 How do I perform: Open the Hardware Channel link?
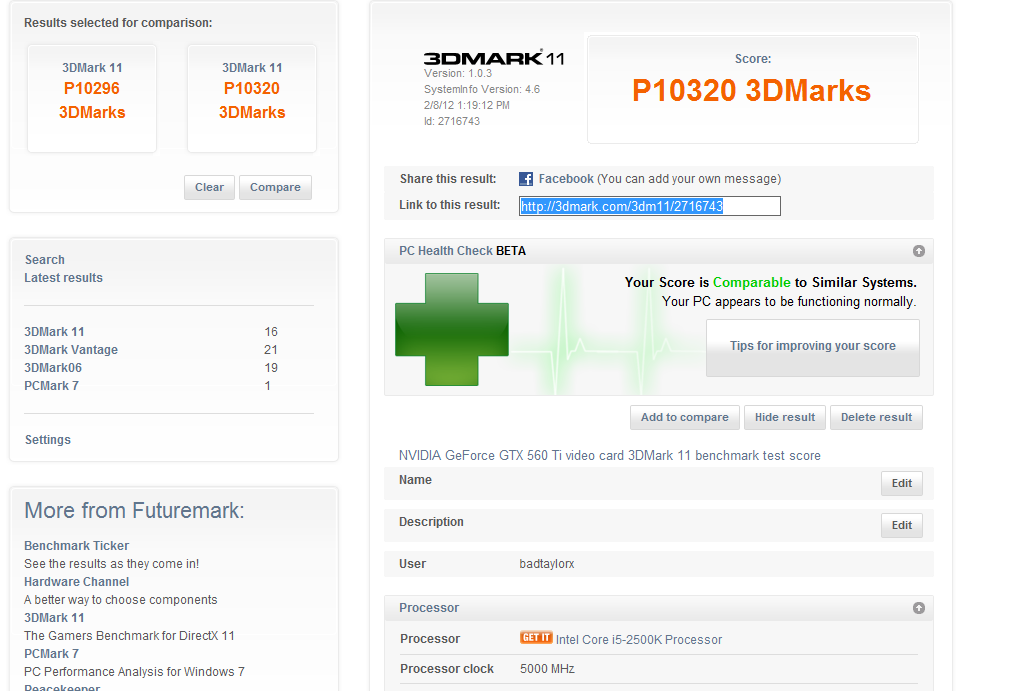[76, 581]
